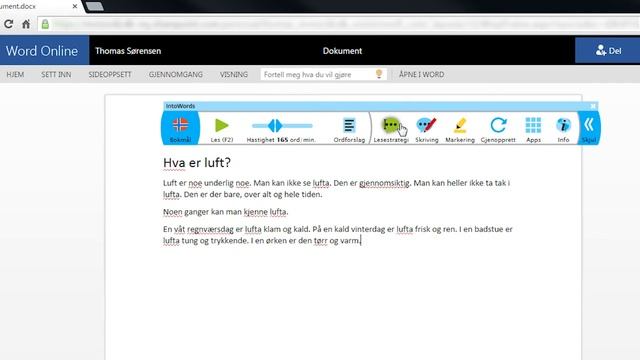Click the word 'trykkende' in last paragraph
The width and height of the screenshot is (640, 360).
pyautogui.click(x=229, y=241)
